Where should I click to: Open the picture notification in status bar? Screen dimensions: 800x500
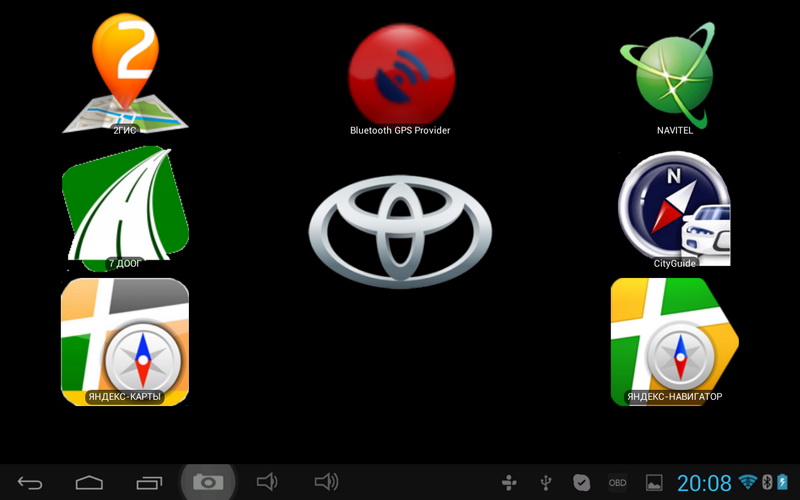[654, 483]
